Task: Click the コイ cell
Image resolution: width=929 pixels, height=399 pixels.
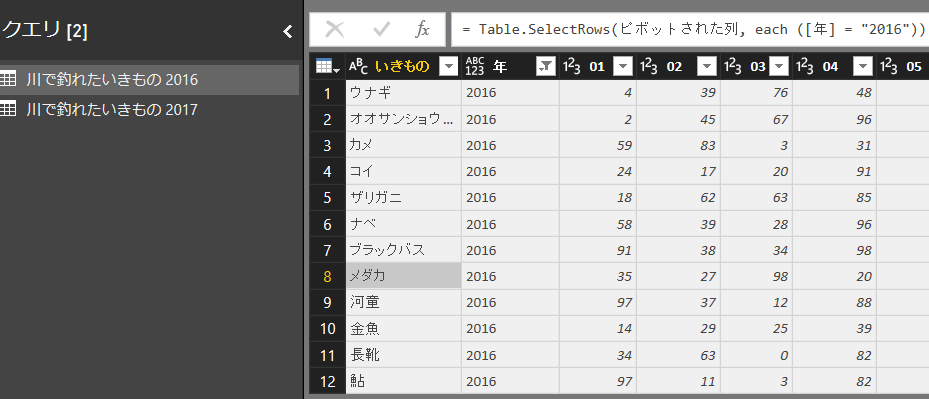Action: pos(403,171)
